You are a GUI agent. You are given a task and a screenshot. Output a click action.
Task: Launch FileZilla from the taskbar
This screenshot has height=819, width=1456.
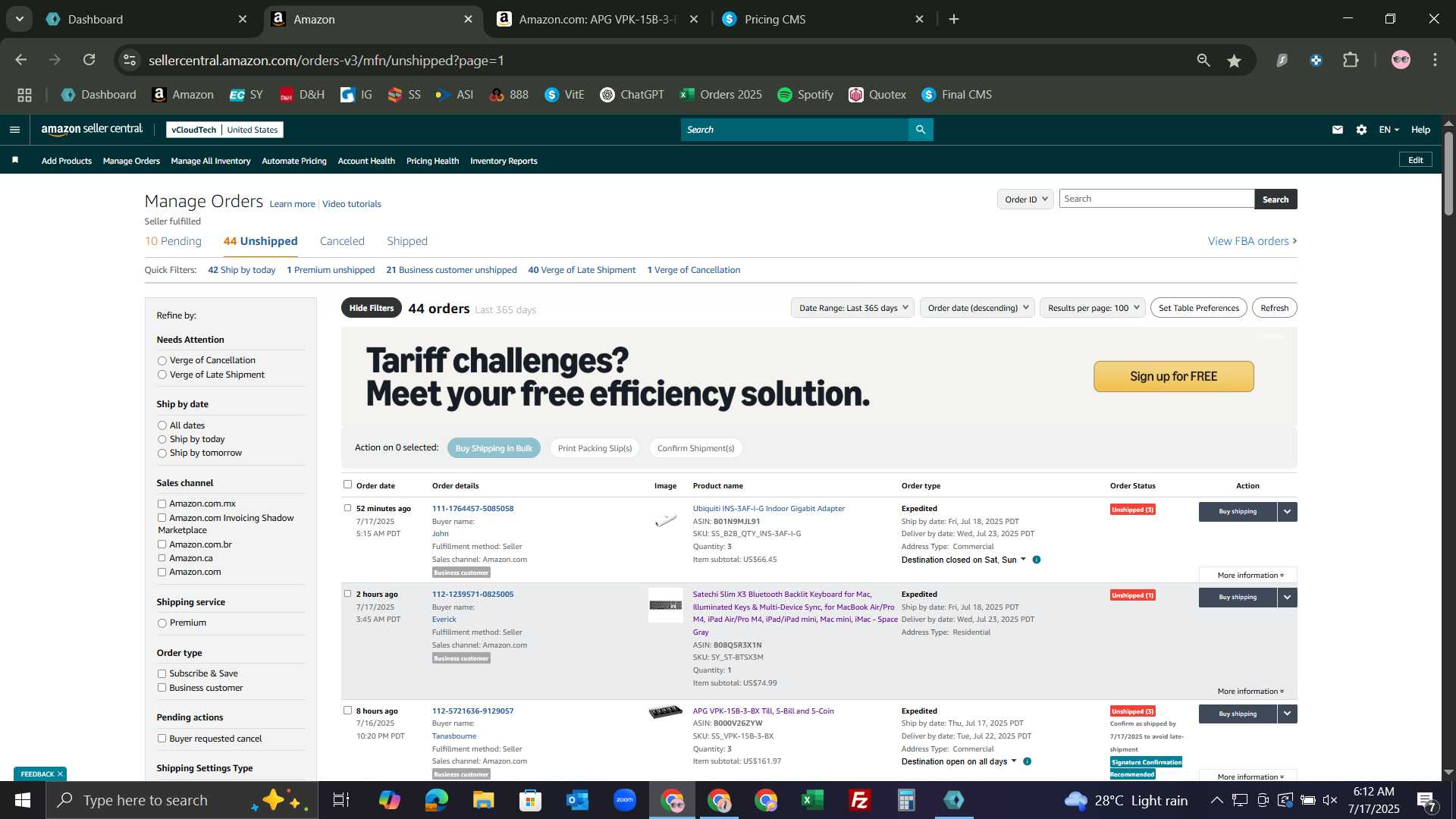(859, 800)
